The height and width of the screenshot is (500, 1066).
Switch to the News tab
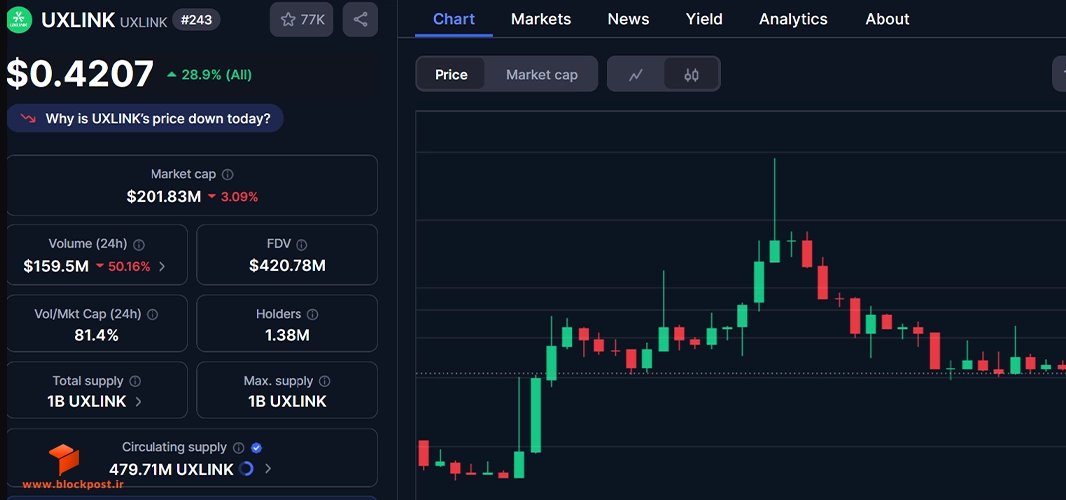coord(628,19)
